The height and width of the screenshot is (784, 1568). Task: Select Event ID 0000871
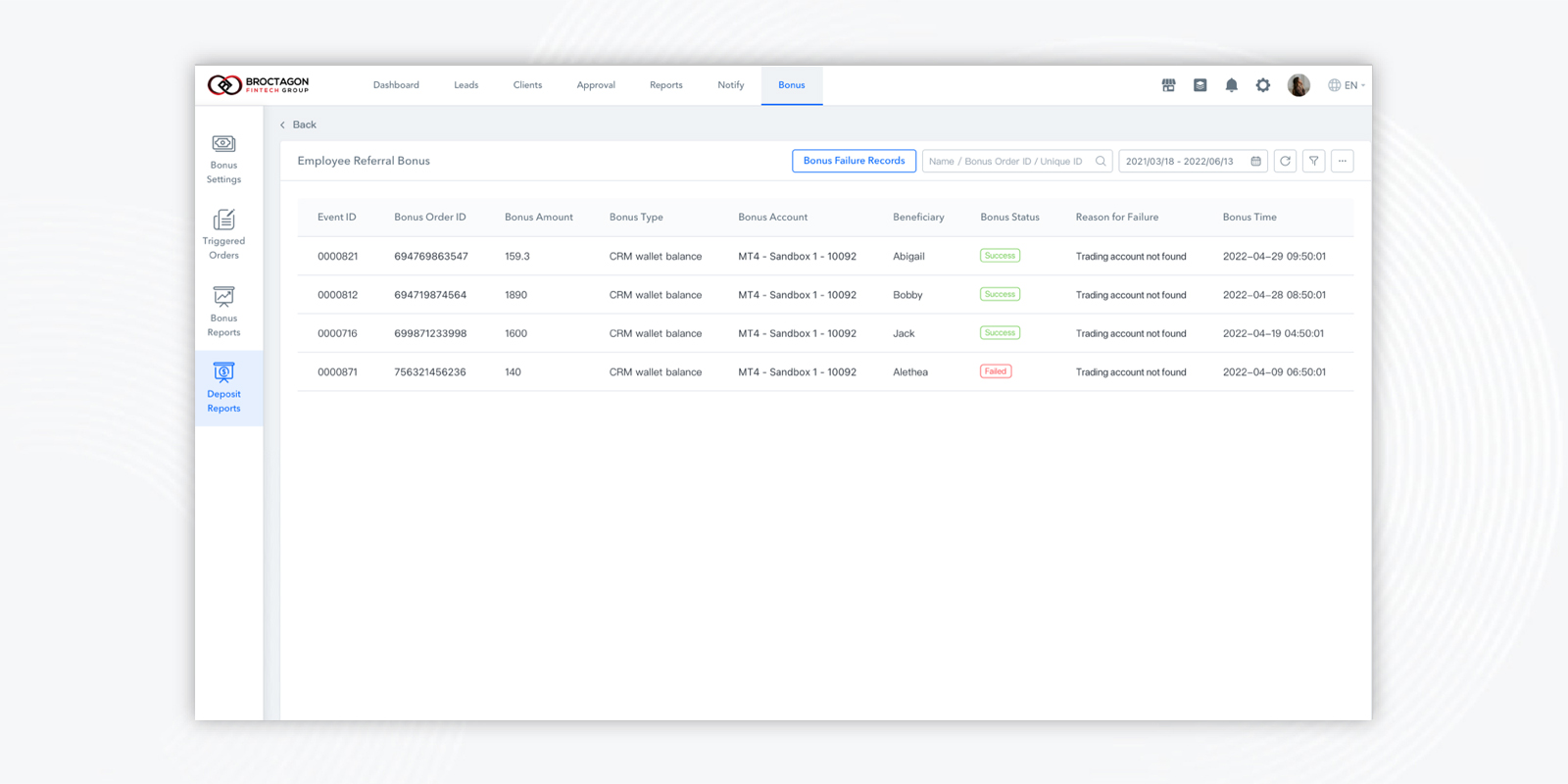(x=337, y=372)
